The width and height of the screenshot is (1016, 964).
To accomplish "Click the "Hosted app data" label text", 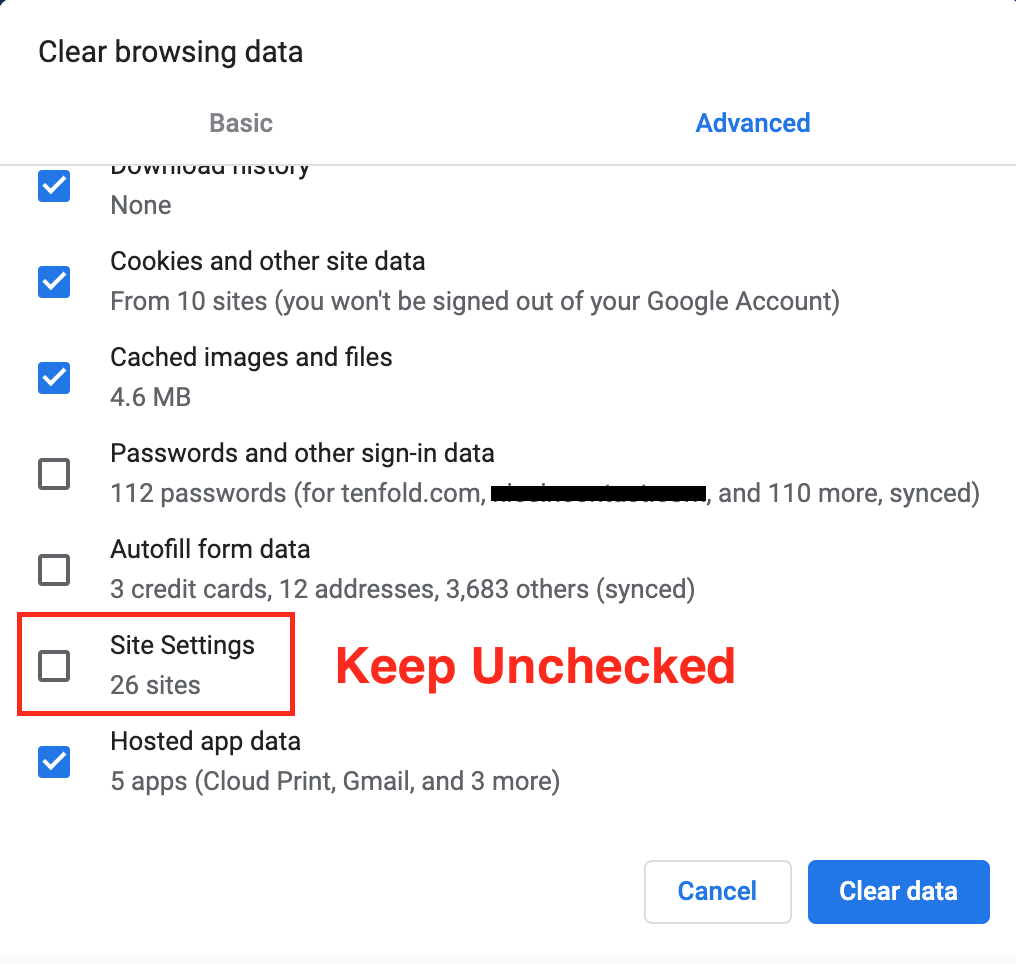I will 205,741.
